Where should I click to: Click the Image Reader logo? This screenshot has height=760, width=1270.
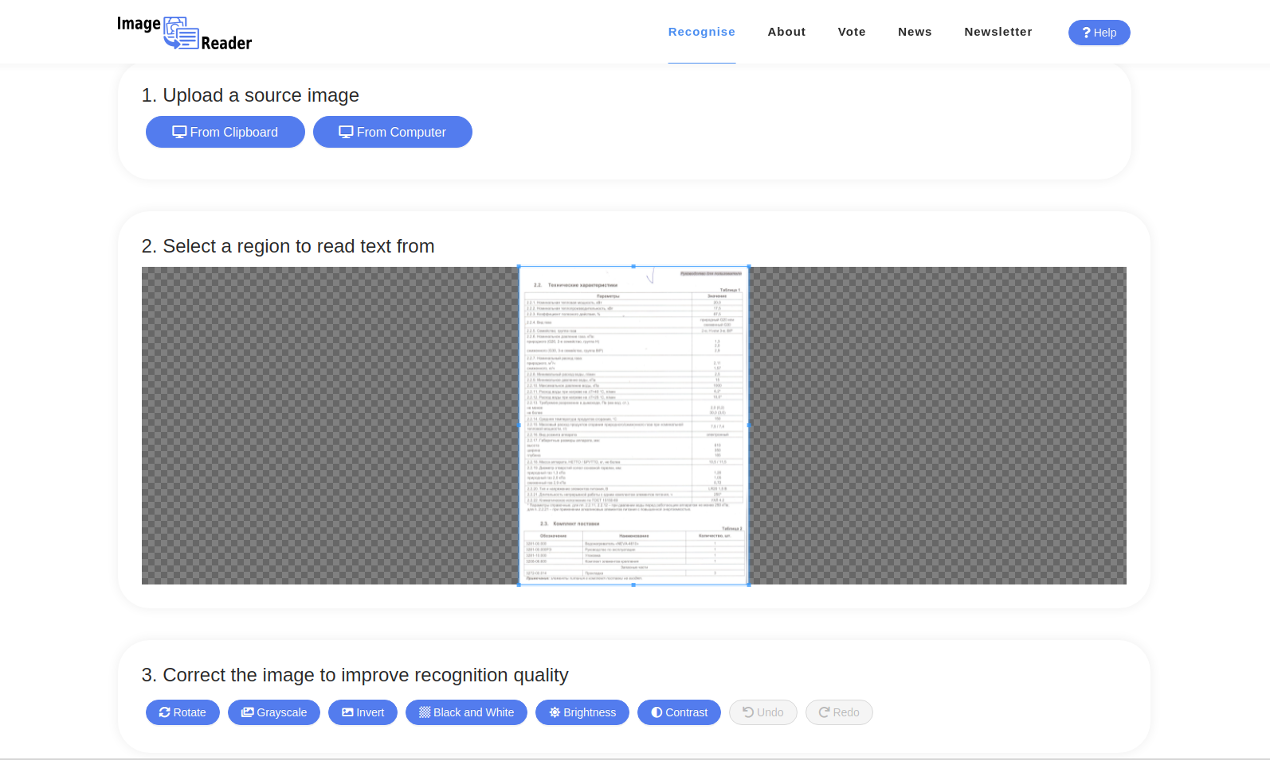click(185, 32)
